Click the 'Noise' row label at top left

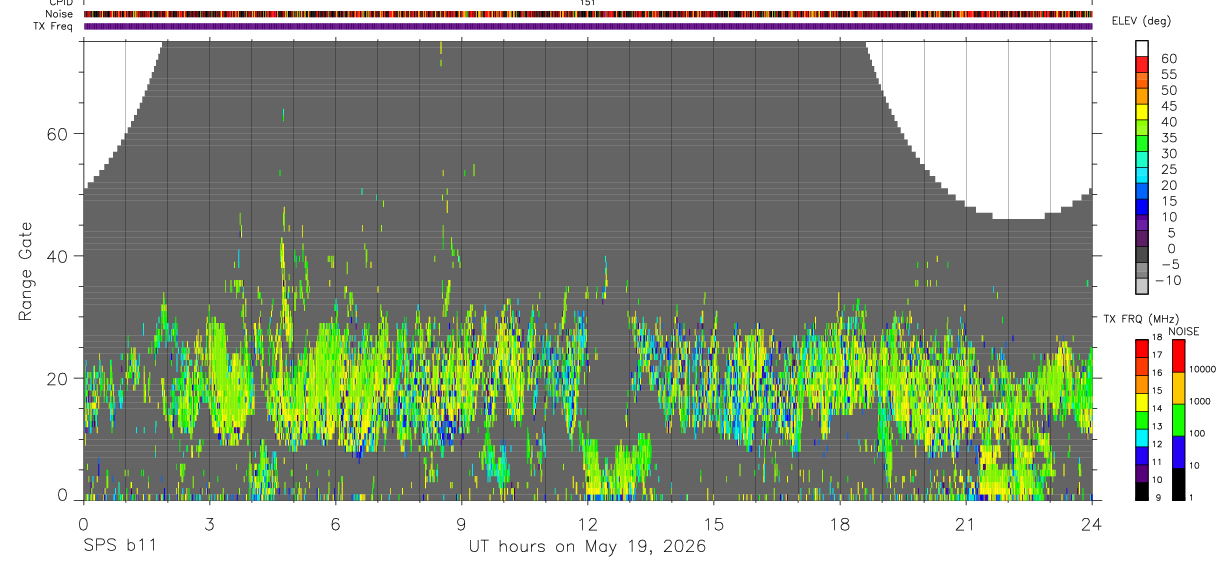click(59, 14)
